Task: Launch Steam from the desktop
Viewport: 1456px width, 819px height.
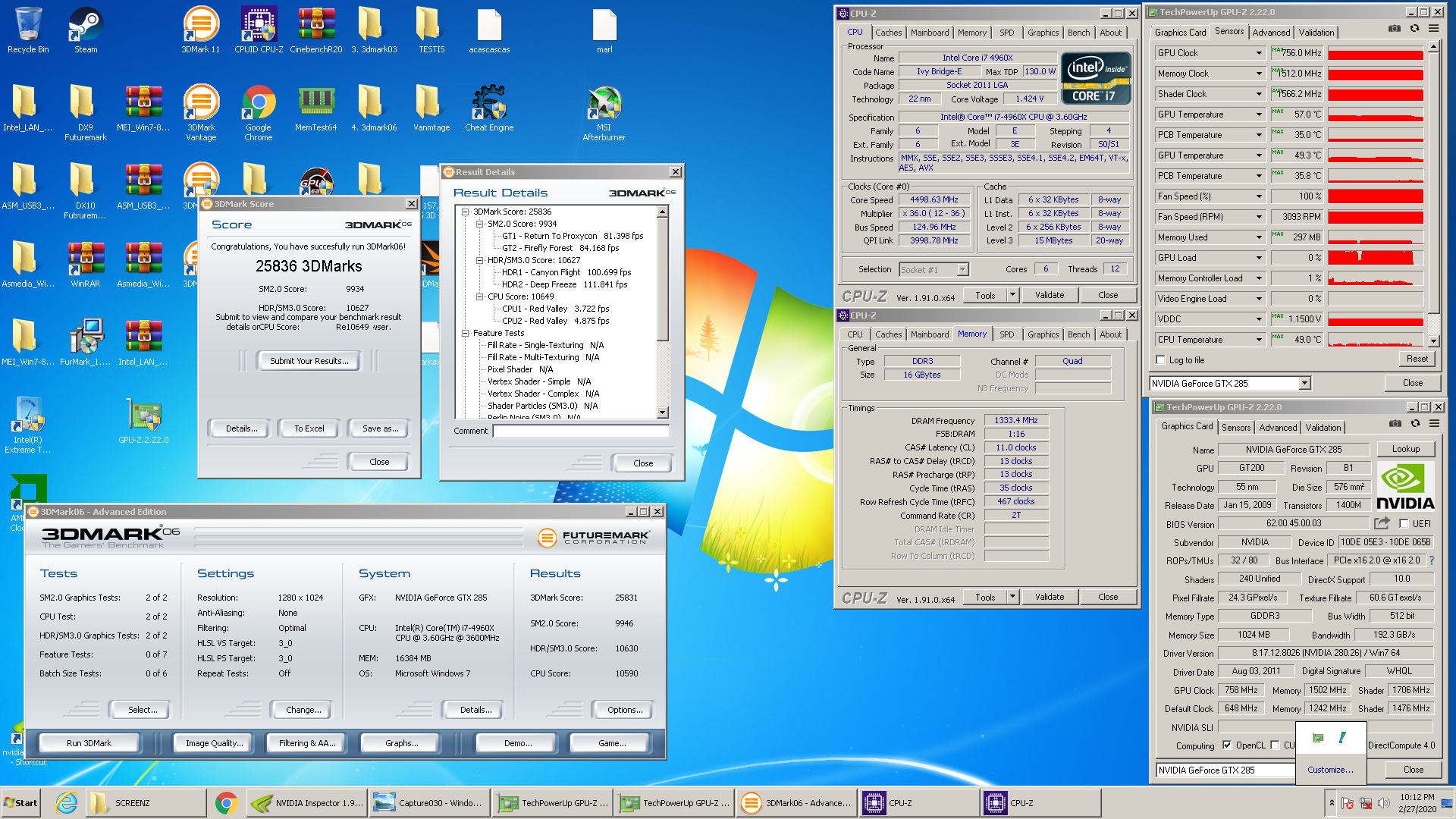Action: (x=86, y=30)
